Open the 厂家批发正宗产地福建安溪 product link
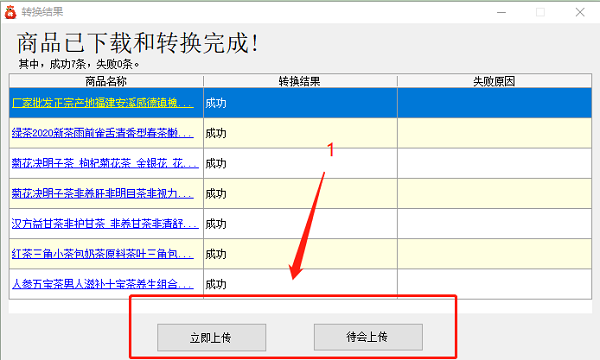Image resolution: width=600 pixels, height=360 pixels. click(103, 103)
